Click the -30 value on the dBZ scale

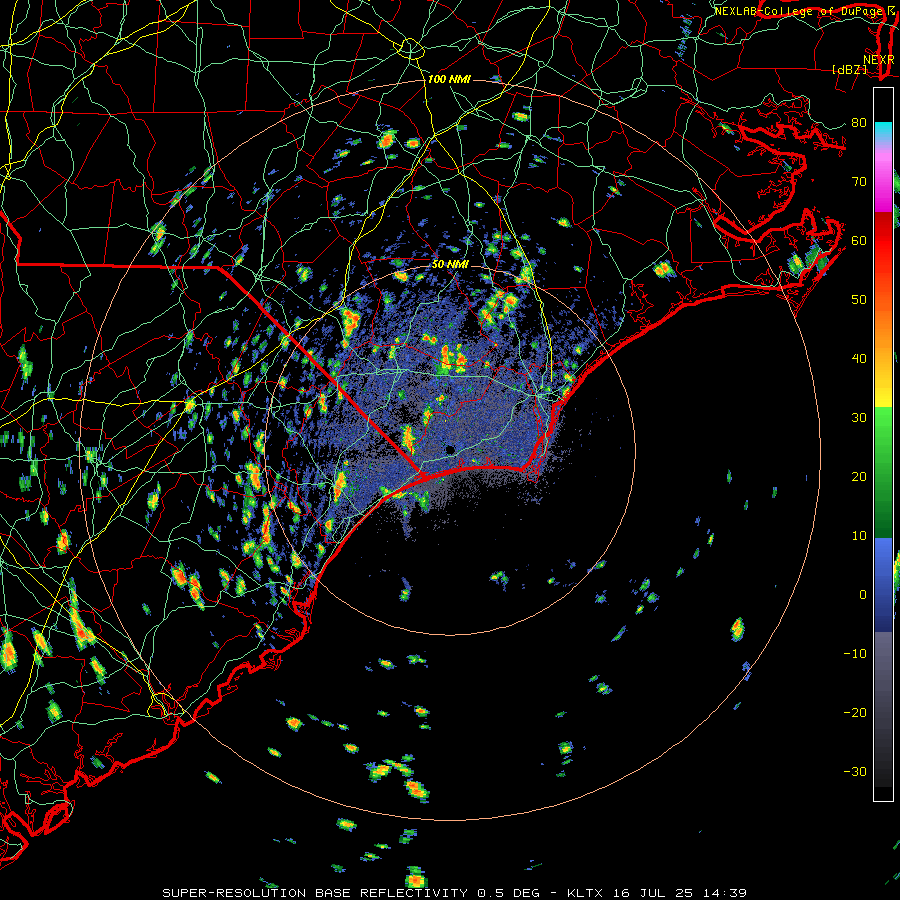point(855,771)
